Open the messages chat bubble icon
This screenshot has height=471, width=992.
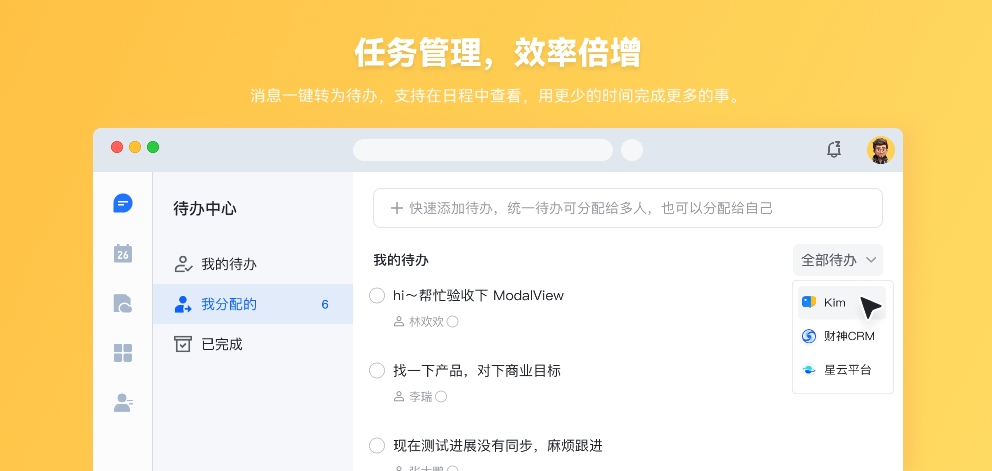pyautogui.click(x=123, y=203)
